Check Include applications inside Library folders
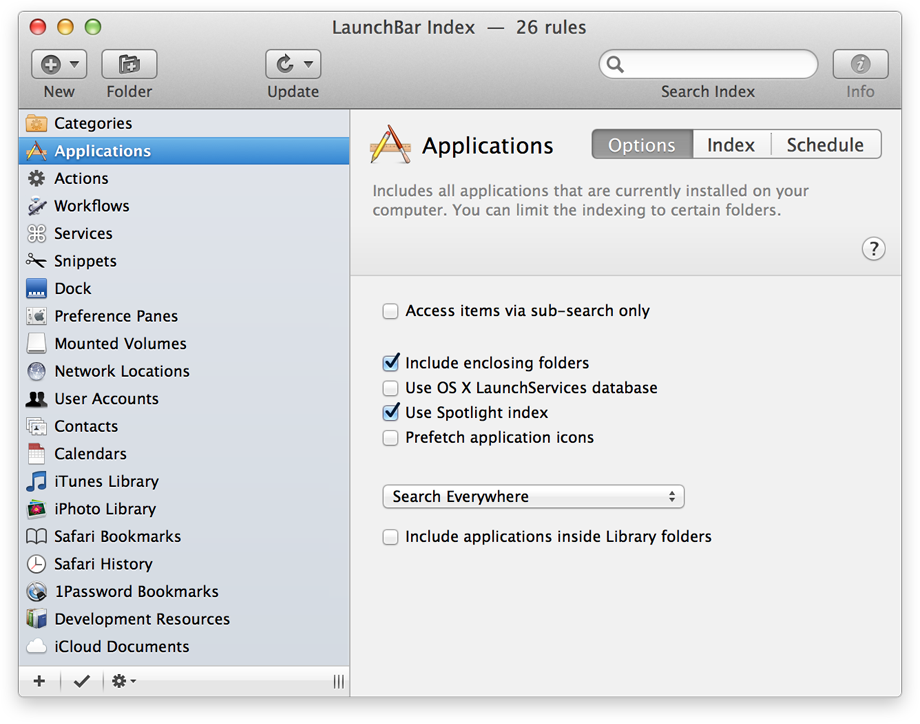Viewport: 920px width, 724px height. [390, 537]
